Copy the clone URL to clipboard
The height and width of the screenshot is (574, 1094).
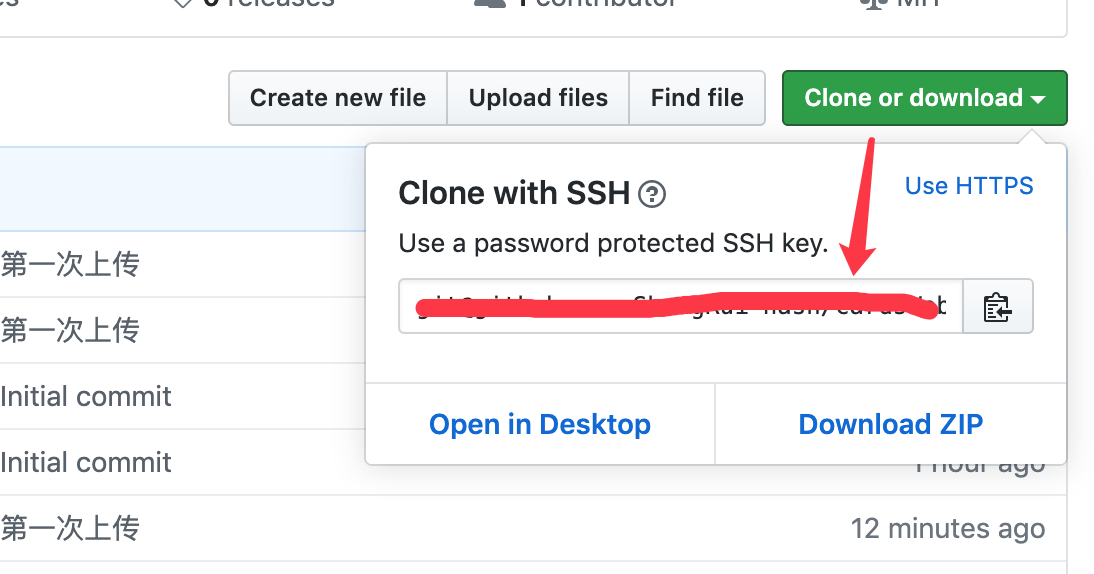click(998, 307)
